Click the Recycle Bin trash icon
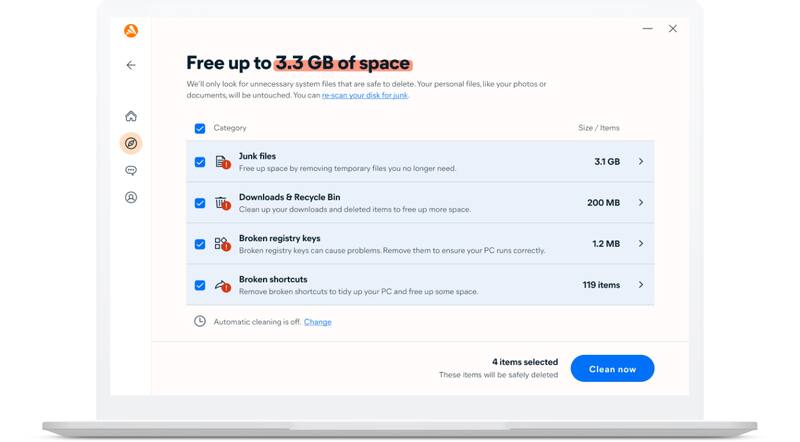The width and height of the screenshot is (800, 442). pyautogui.click(x=222, y=203)
